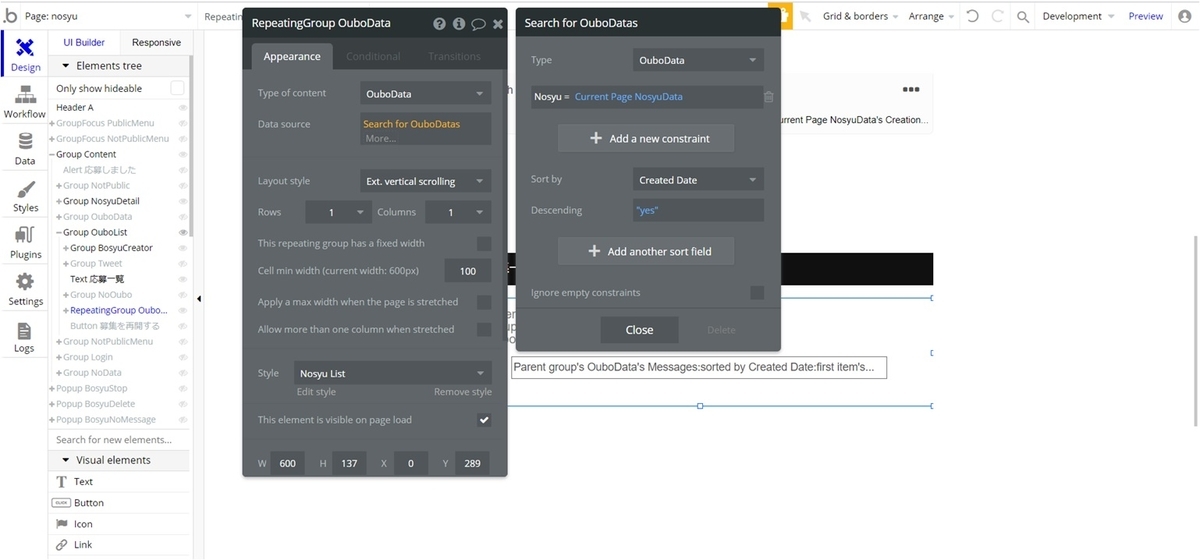Open Type of content dropdown
This screenshot has height=560, width=1200.
pyautogui.click(x=426, y=94)
